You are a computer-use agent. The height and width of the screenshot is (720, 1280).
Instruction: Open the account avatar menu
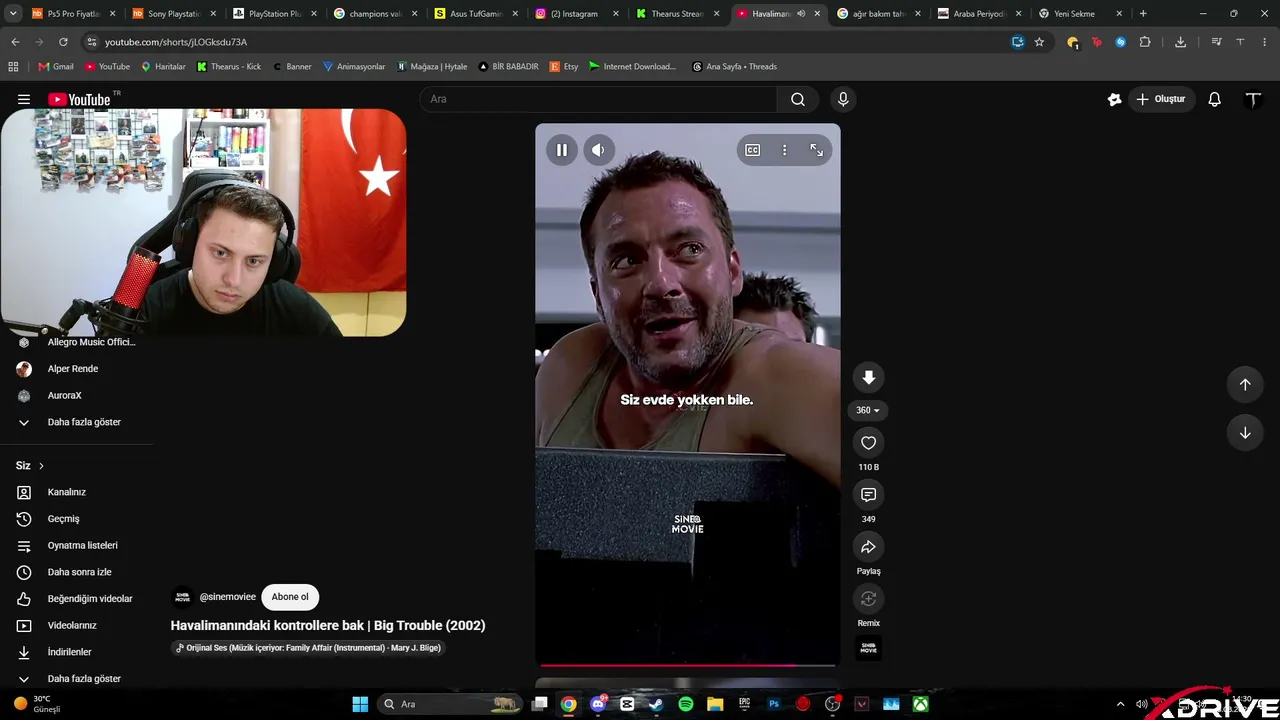click(1253, 99)
